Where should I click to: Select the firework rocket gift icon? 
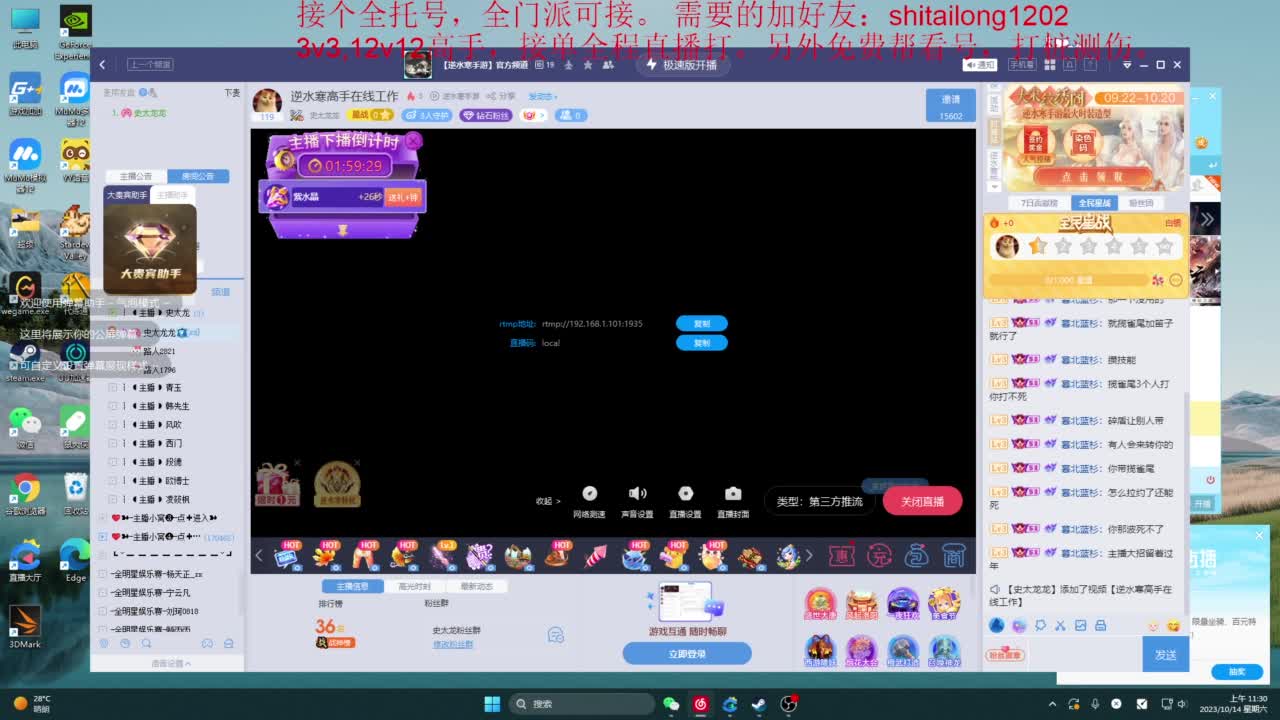pos(595,554)
